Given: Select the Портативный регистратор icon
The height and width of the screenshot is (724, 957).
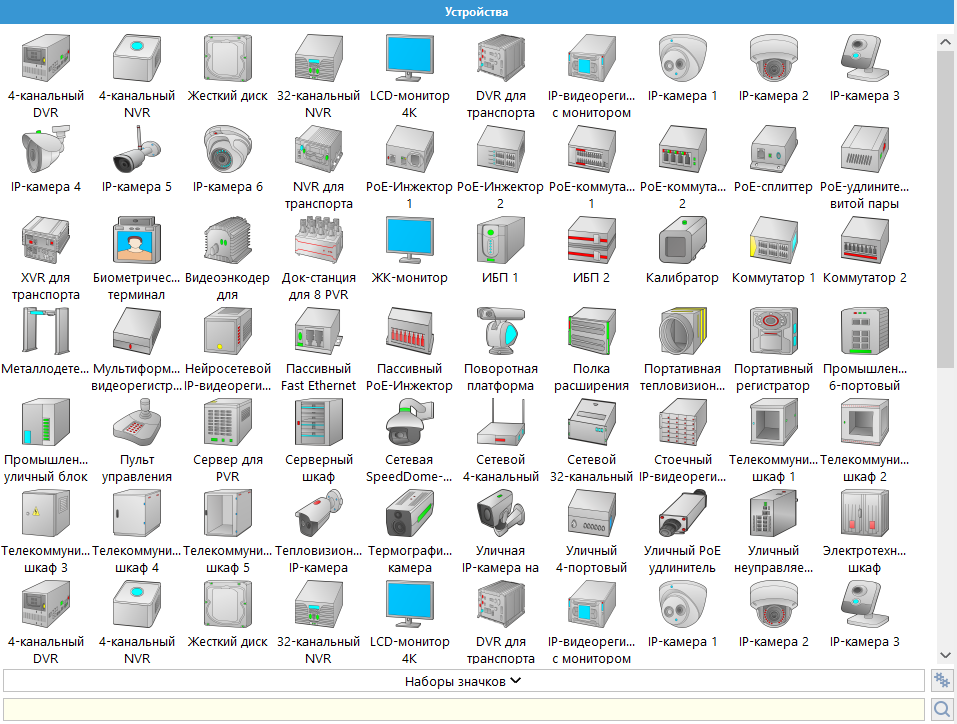Looking at the screenshot, I should tap(773, 331).
